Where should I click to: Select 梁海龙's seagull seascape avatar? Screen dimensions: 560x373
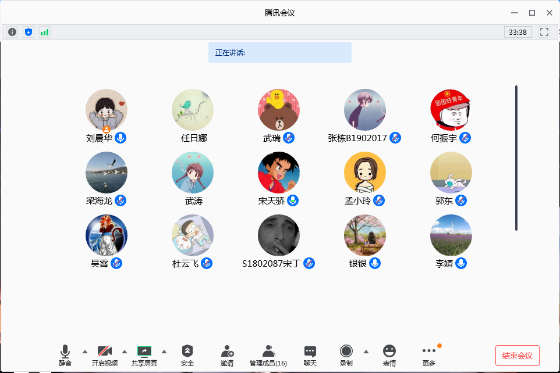coord(106,173)
